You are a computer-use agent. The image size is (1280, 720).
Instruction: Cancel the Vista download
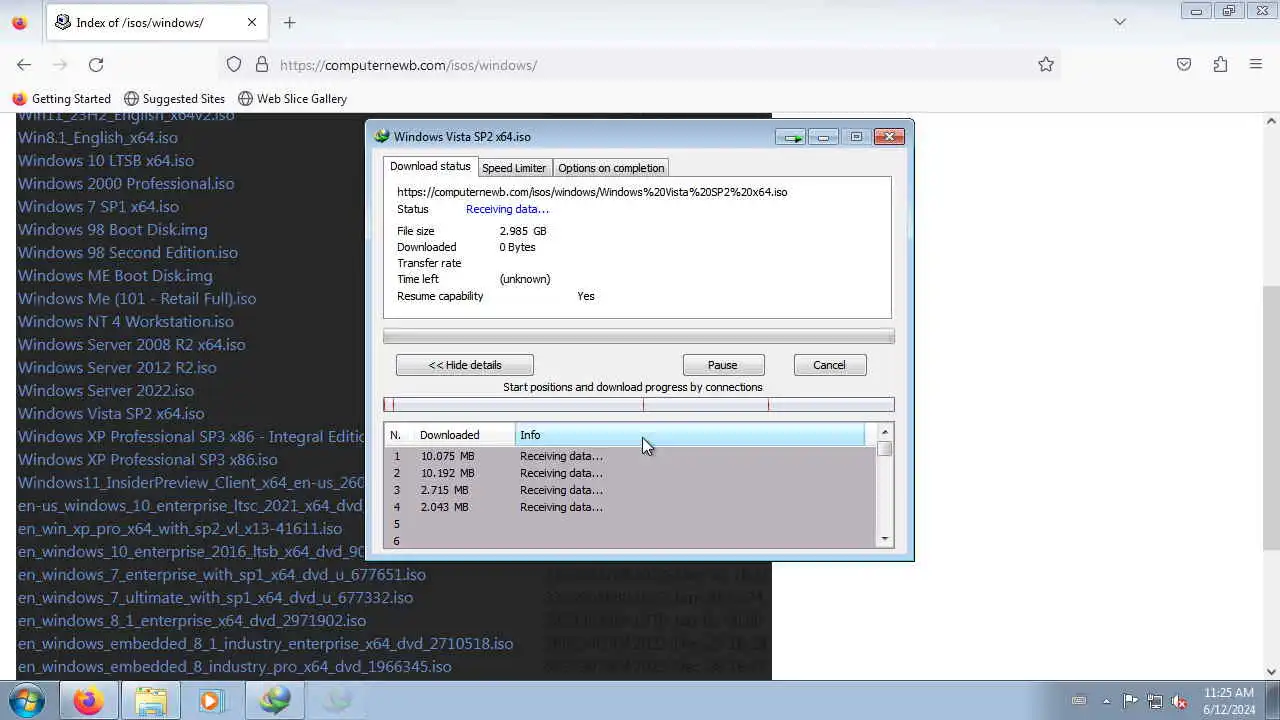(x=829, y=365)
